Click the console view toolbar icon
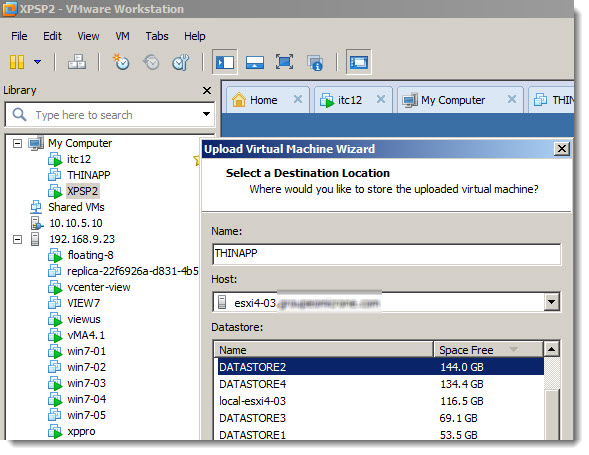Screen dimensions: 589x455 [x=358, y=62]
